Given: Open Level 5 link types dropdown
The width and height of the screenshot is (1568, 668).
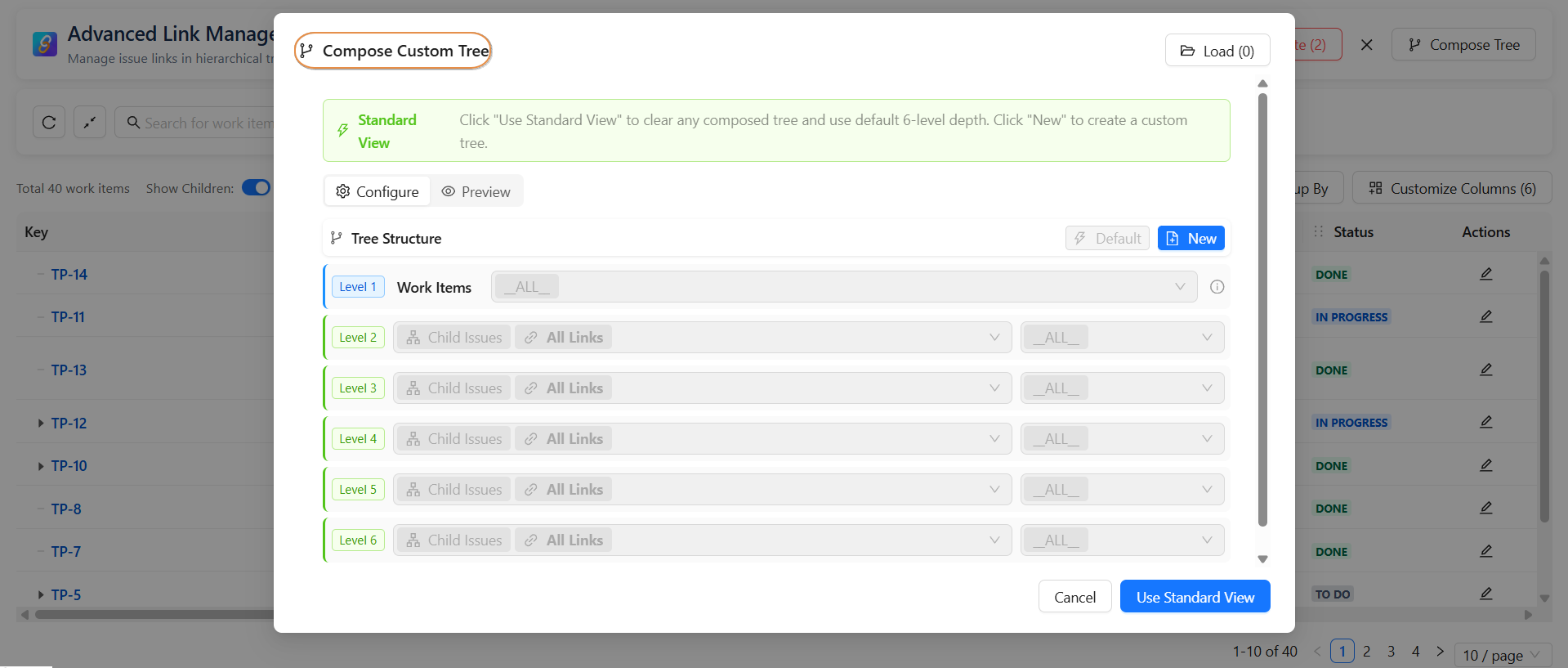Looking at the screenshot, I should coord(702,490).
